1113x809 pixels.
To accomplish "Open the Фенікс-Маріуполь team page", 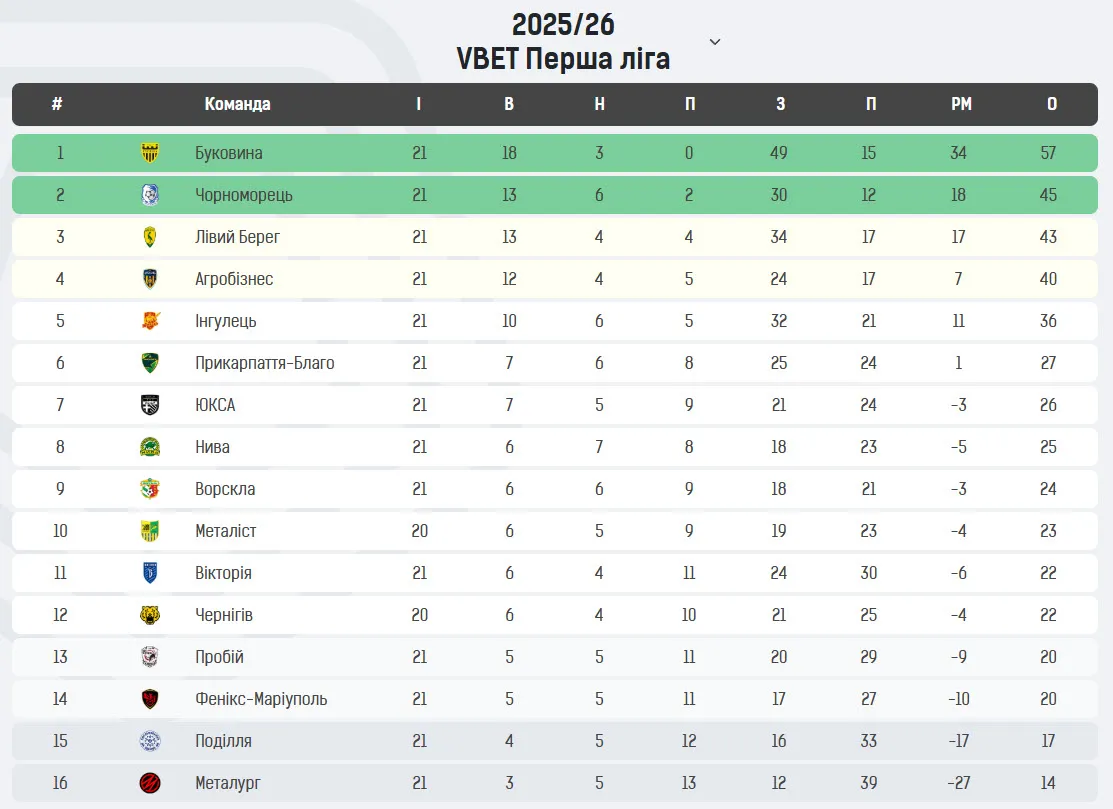I will tap(261, 699).
